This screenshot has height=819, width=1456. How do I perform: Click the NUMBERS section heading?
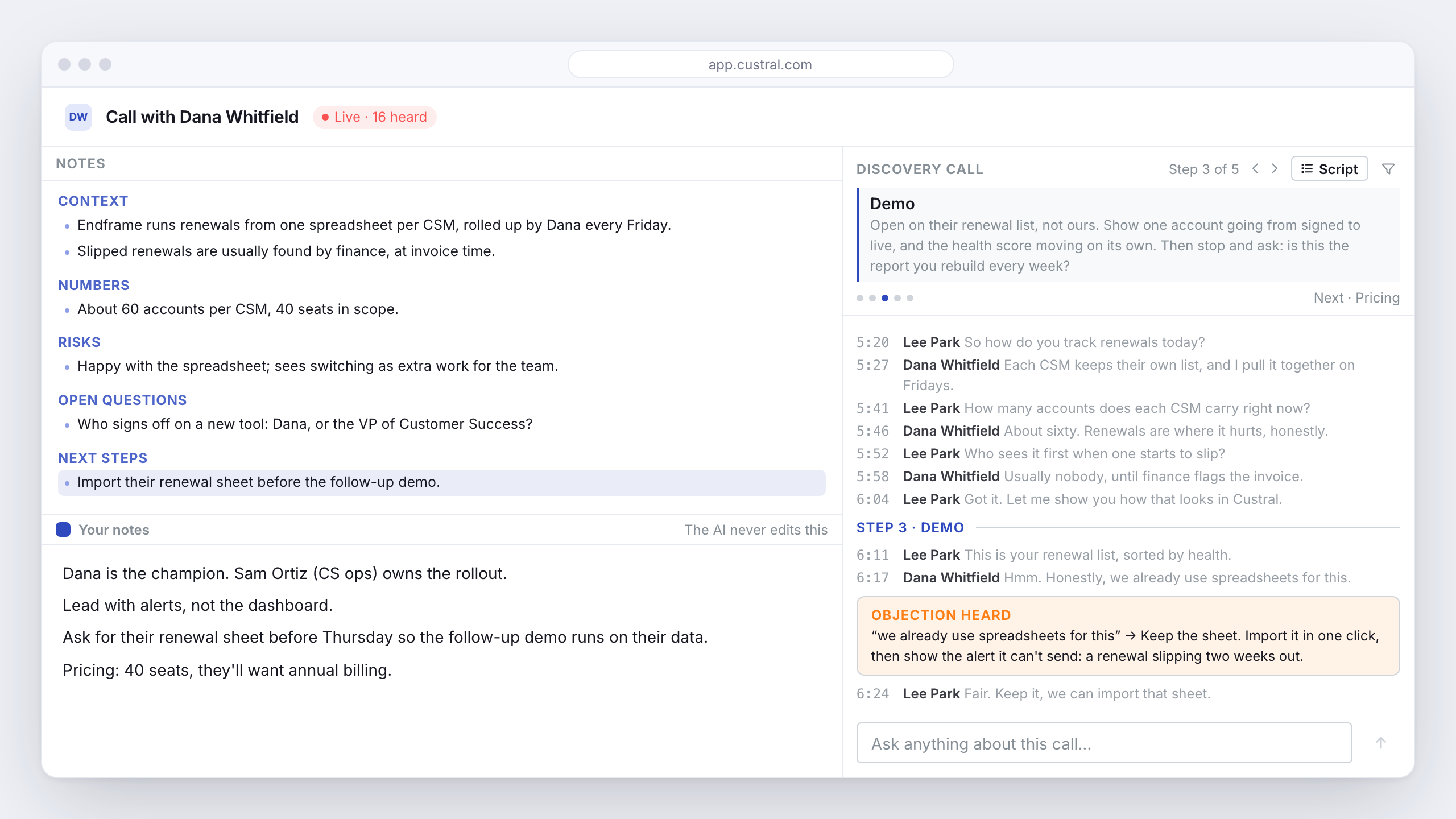click(94, 286)
